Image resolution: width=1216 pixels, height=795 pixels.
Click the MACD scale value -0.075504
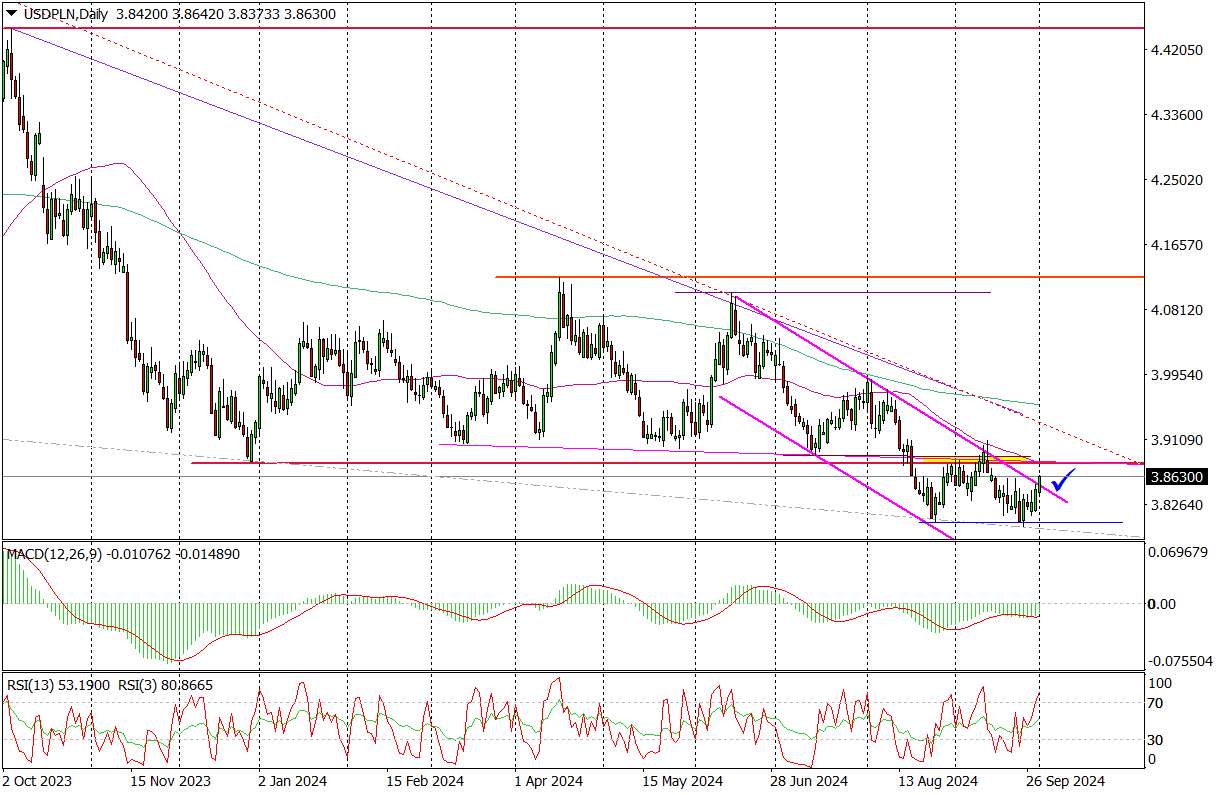point(1180,661)
